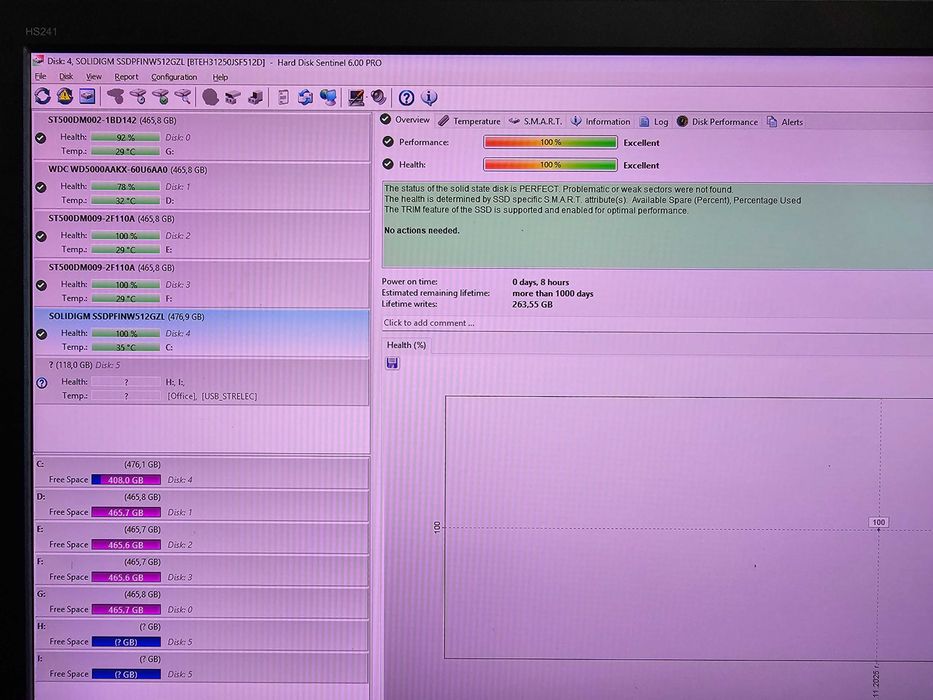
Task: Click the networked monitors globe toolbar icon
Action: tap(328, 97)
